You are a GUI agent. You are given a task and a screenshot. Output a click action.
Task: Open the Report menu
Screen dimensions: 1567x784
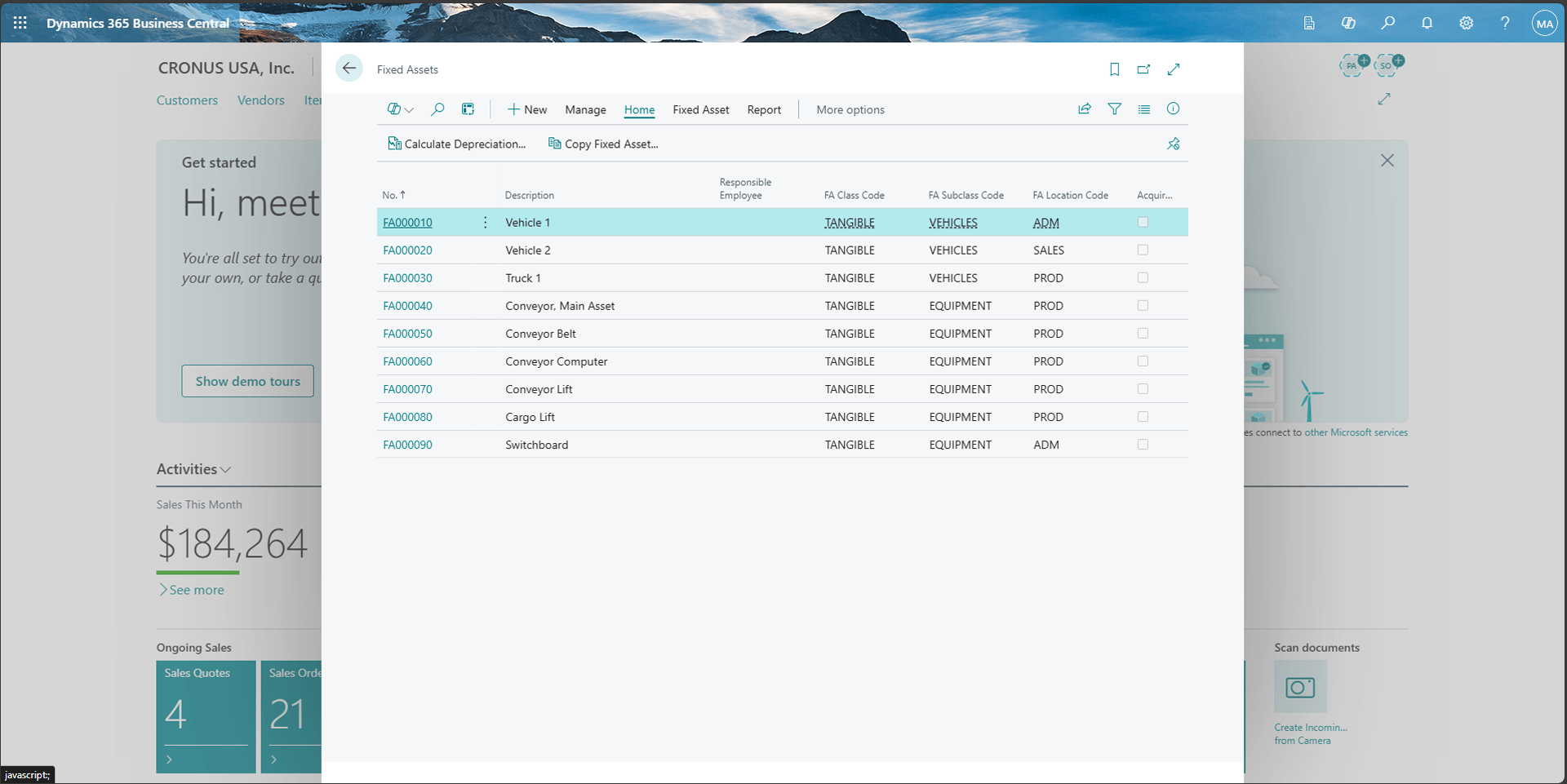tap(764, 109)
